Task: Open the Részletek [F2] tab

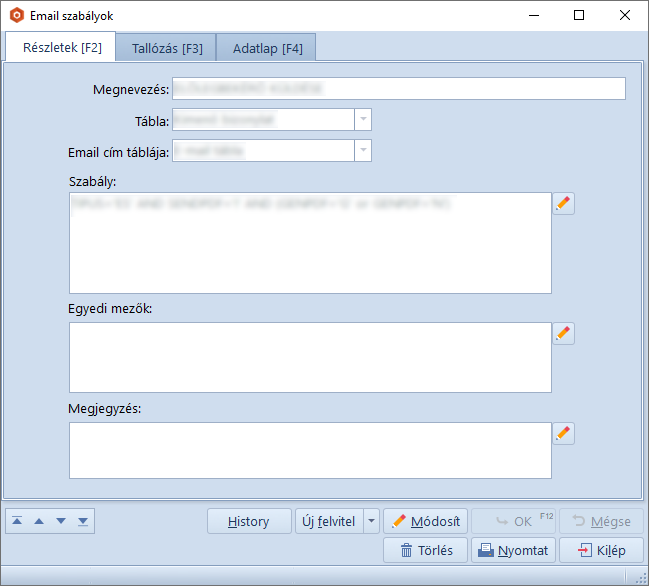Action: click(62, 47)
